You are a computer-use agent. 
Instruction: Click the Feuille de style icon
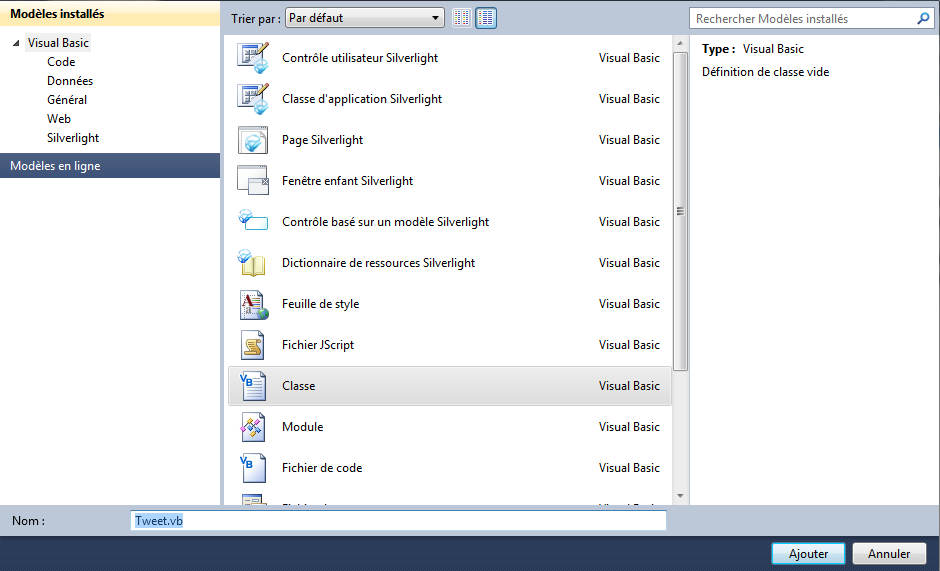pyautogui.click(x=253, y=304)
